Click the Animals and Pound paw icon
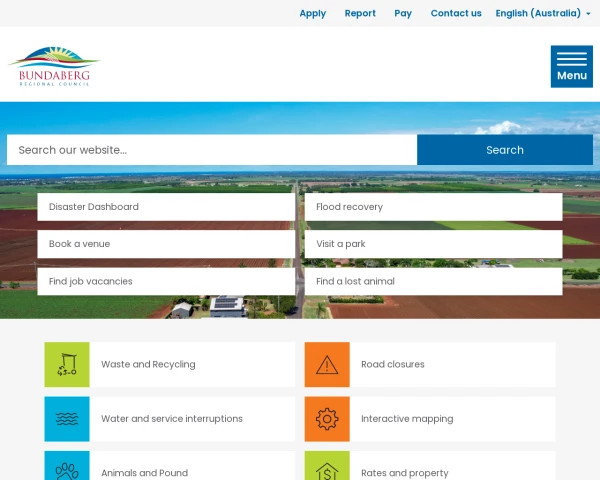The width and height of the screenshot is (600, 480). coord(67,466)
